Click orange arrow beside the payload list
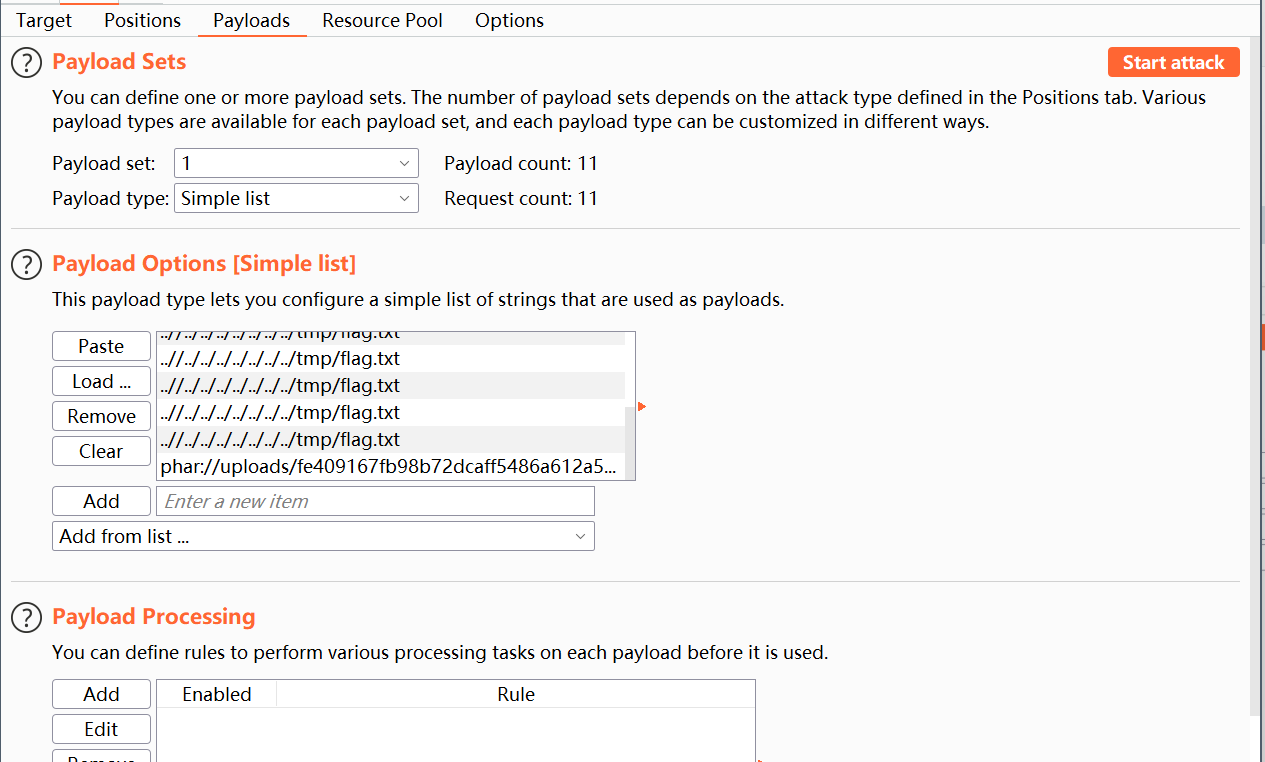Screen dimensions: 1265x762 coord(642,406)
